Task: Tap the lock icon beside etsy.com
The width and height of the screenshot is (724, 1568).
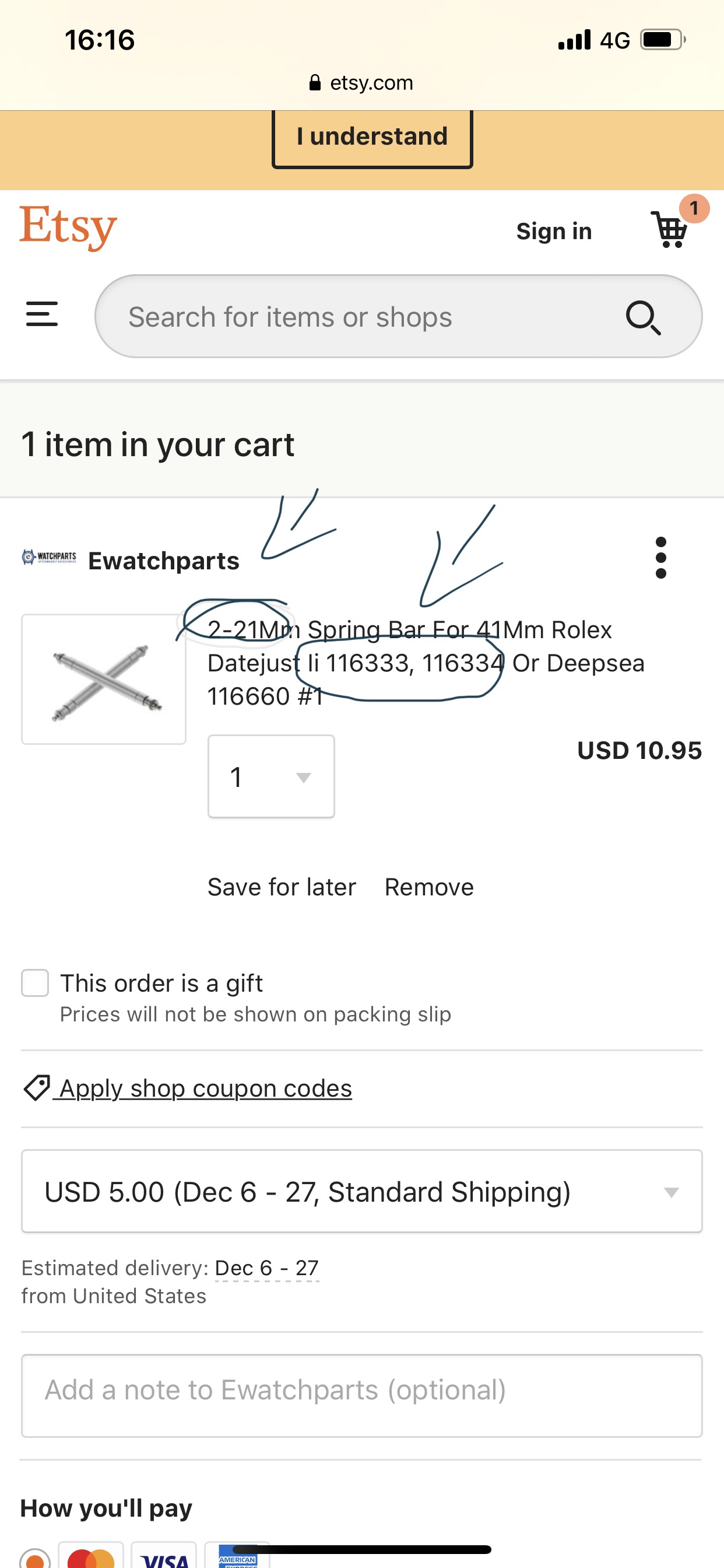Action: (x=315, y=83)
